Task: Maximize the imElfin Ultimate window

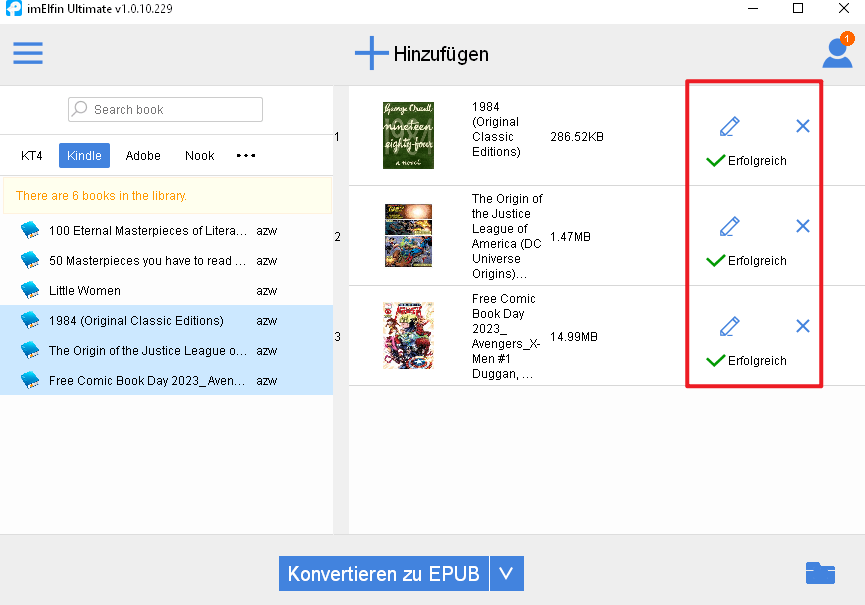Action: coord(798,8)
